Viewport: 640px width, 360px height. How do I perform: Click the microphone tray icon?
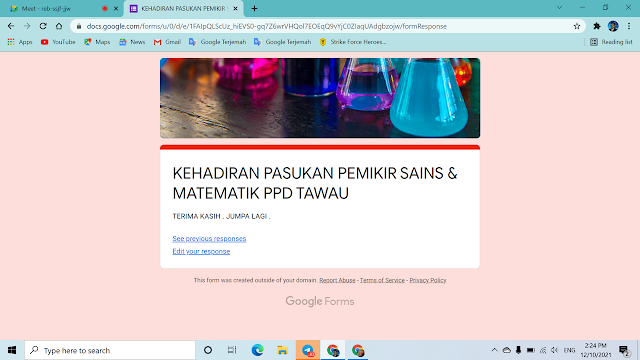[518, 350]
